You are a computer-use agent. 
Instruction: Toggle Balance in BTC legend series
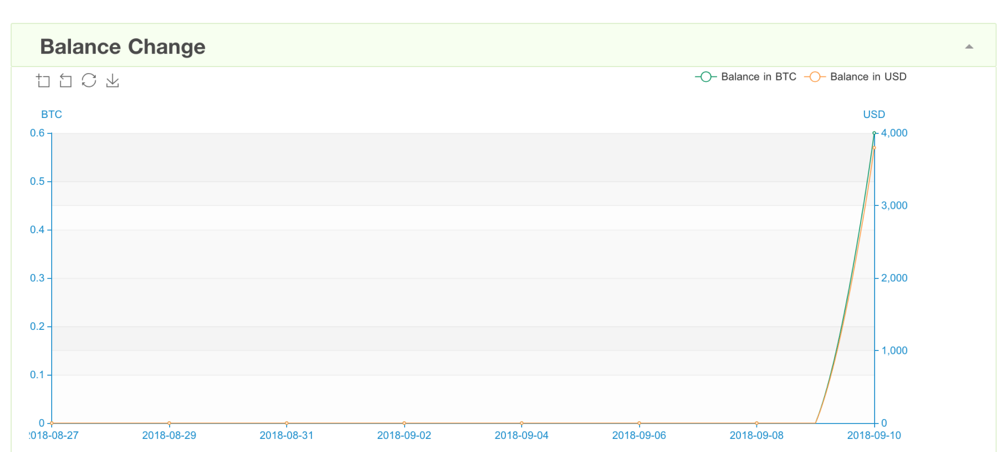pos(745,77)
